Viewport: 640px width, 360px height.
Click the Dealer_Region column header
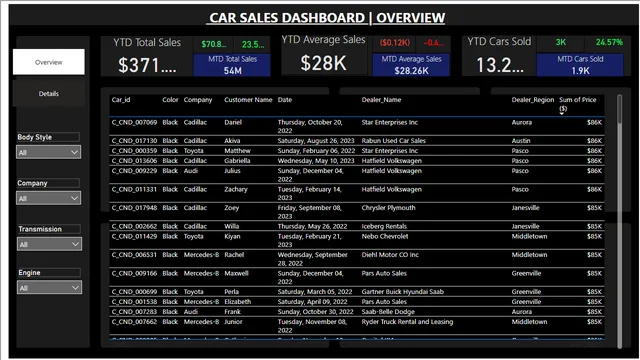(533, 100)
